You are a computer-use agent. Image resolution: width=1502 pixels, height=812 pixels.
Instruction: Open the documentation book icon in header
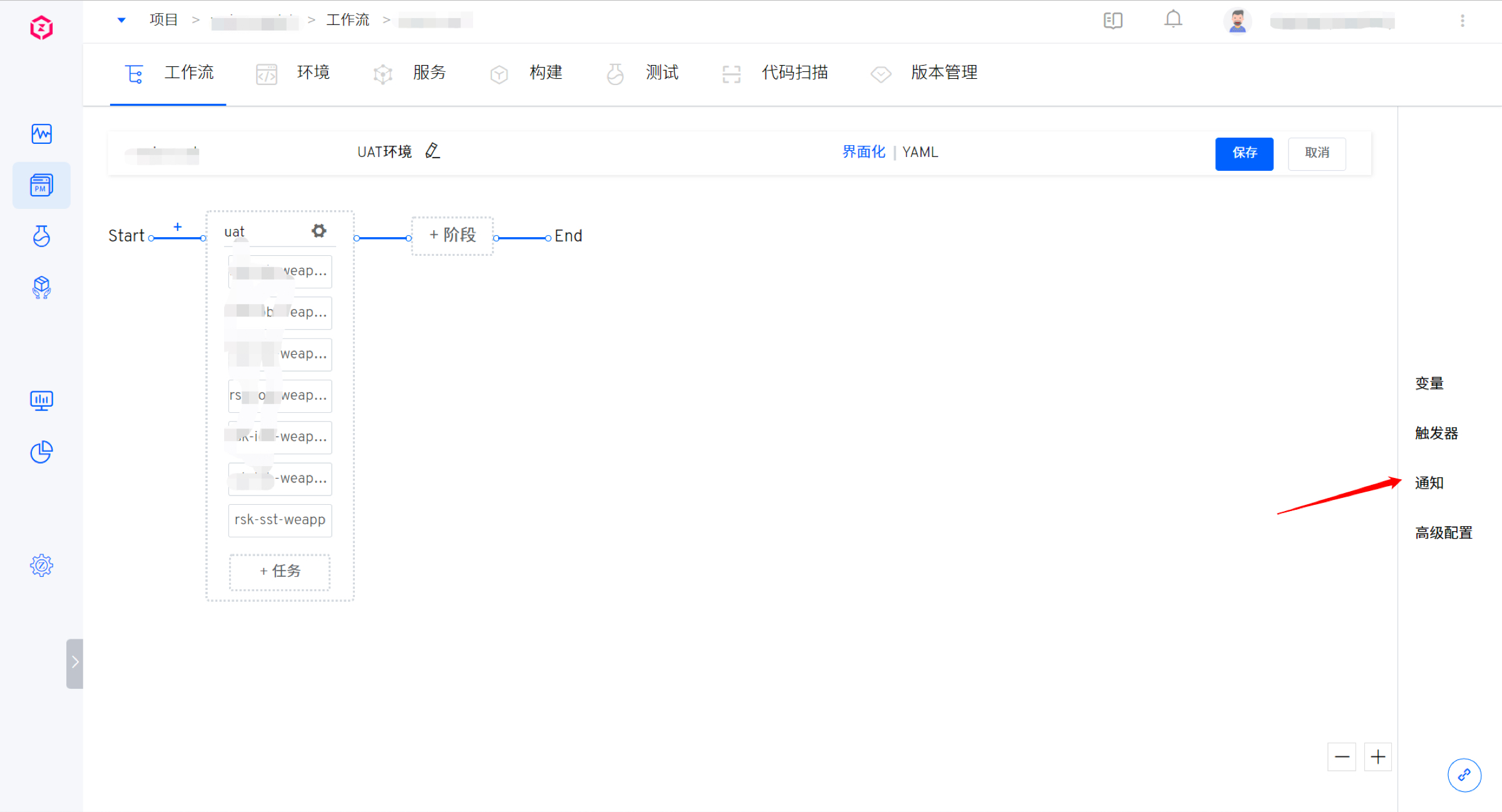tap(1113, 21)
